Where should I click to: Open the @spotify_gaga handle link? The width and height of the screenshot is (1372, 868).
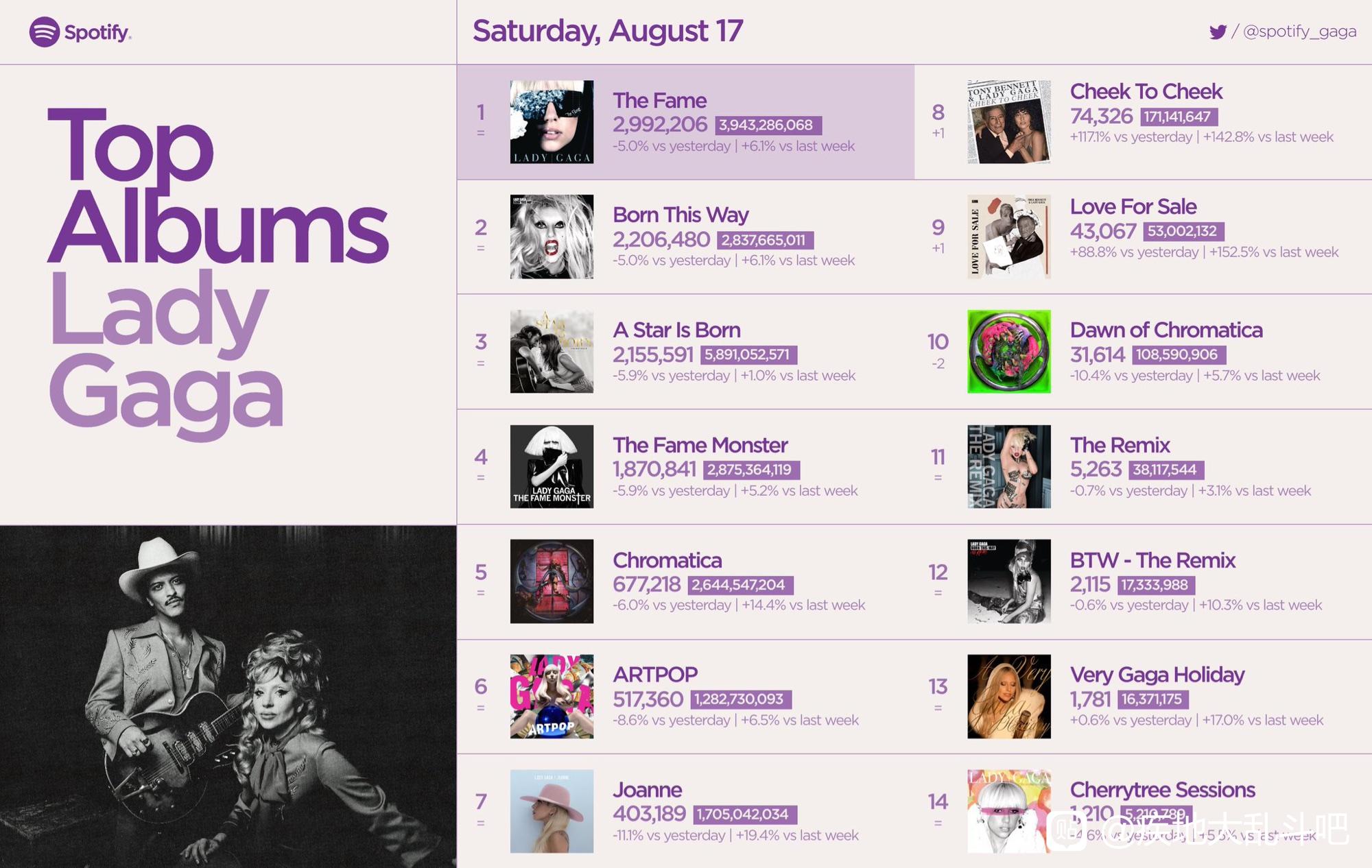coord(1300,32)
